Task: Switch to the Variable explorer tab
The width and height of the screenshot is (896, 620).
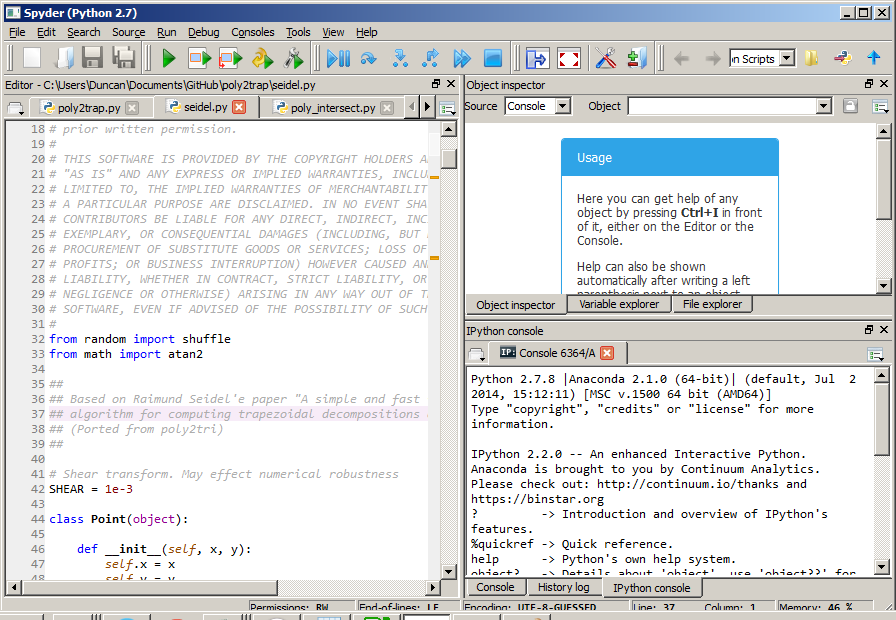Action: click(619, 304)
